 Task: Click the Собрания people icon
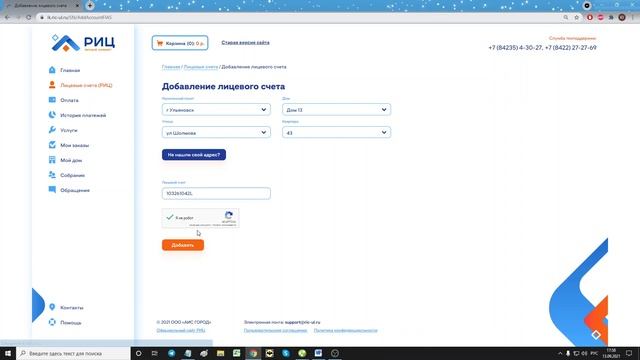52,175
